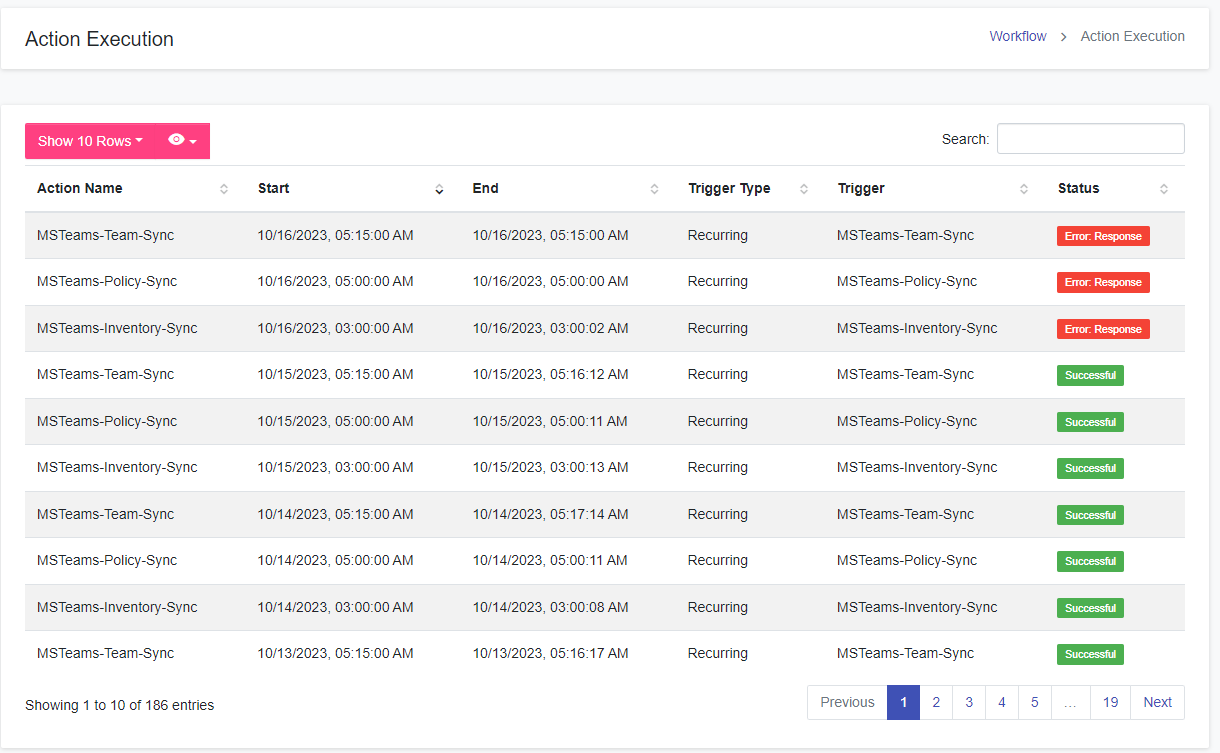Click start time 10/16/2023, 03:00:00 AM
1220x753 pixels.
click(335, 328)
